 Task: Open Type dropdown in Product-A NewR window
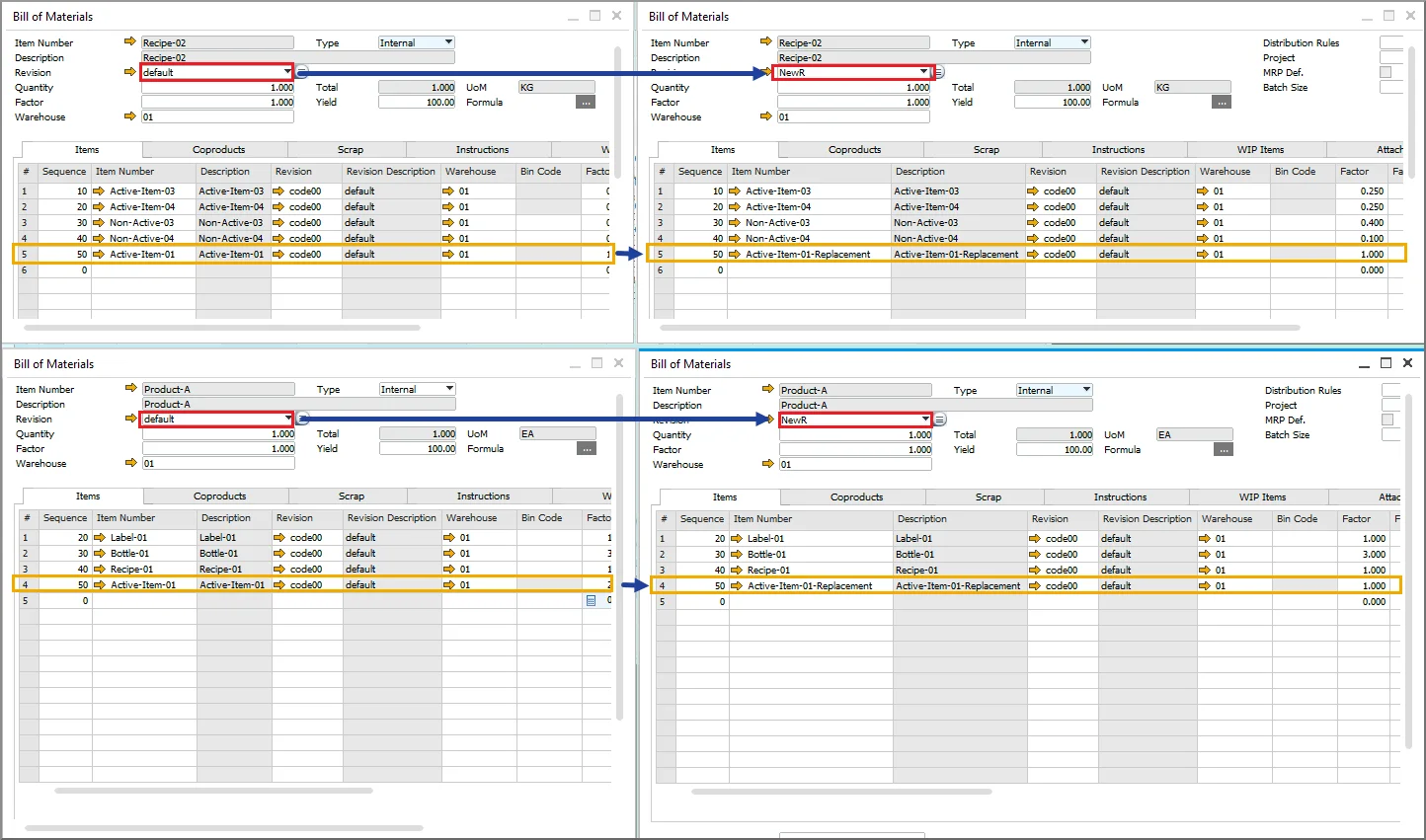coord(1086,390)
